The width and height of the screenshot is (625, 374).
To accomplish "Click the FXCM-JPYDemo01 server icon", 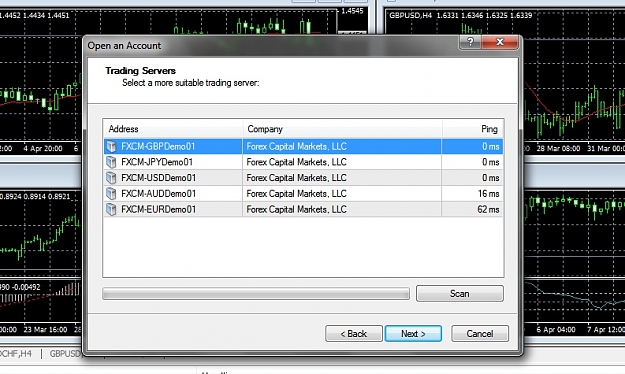I will click(111, 162).
